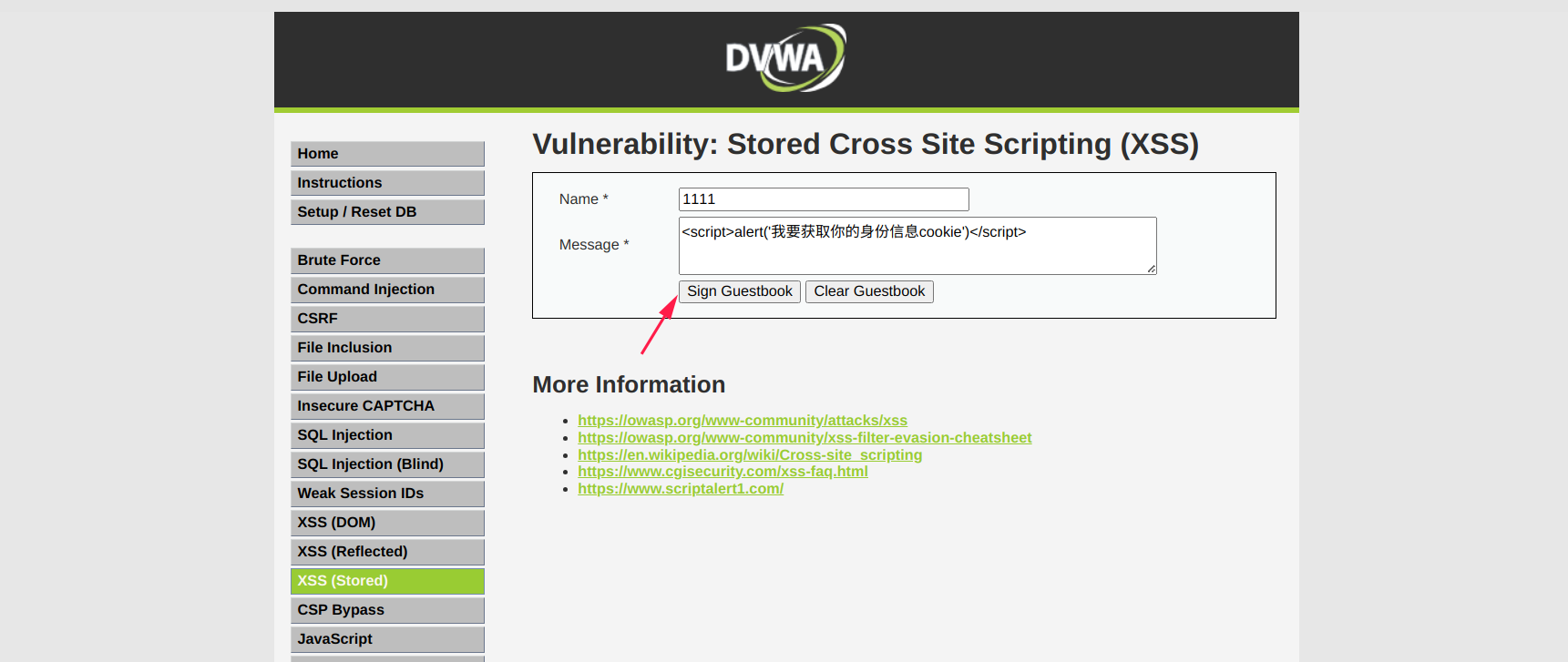Open Wikipedia Cross-site_scripting link

pos(750,455)
